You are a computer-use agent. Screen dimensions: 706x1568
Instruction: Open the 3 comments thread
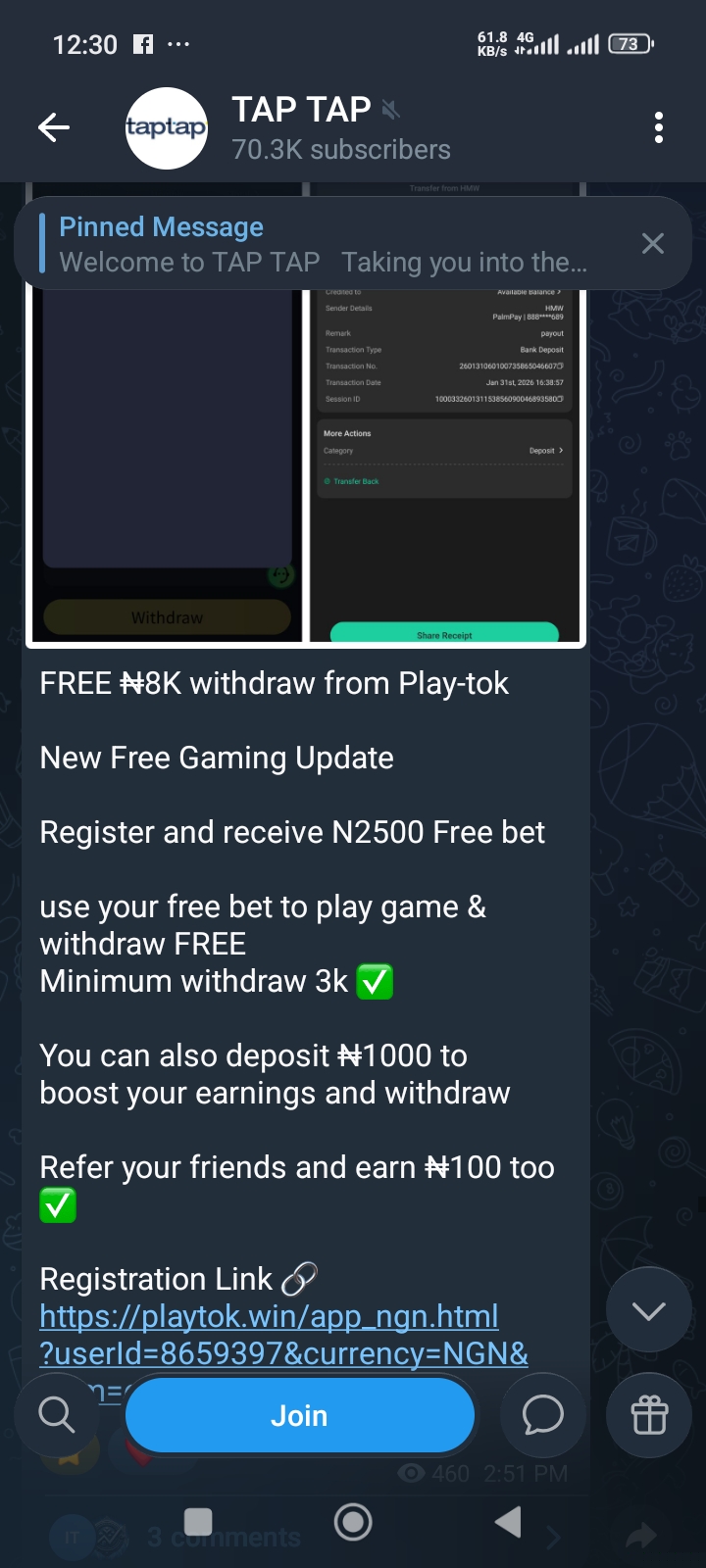[225, 1537]
